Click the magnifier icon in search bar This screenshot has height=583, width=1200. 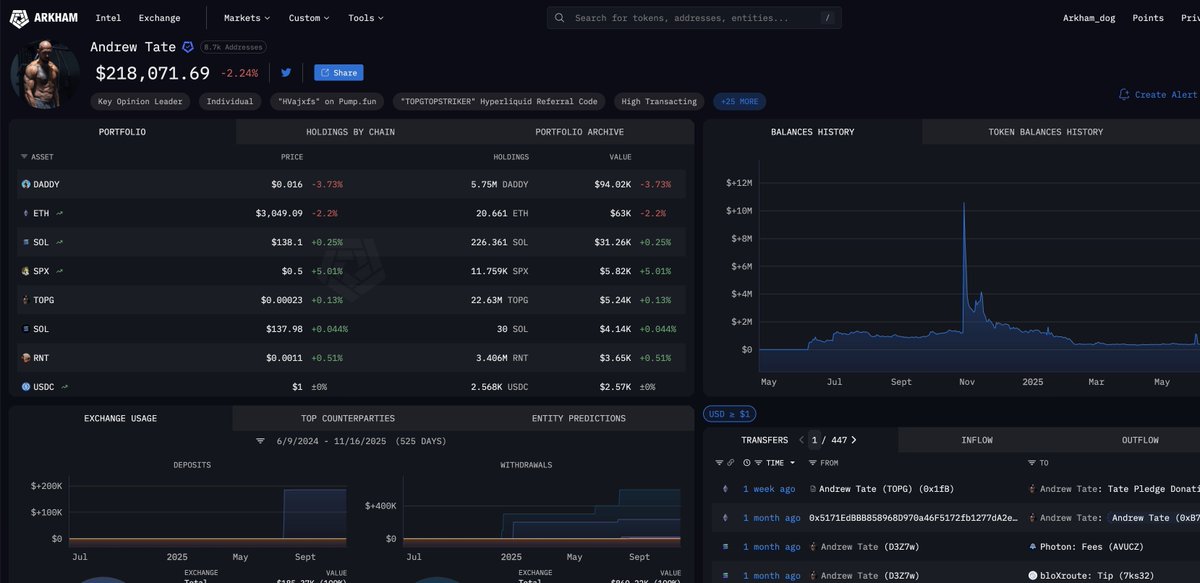pos(559,18)
